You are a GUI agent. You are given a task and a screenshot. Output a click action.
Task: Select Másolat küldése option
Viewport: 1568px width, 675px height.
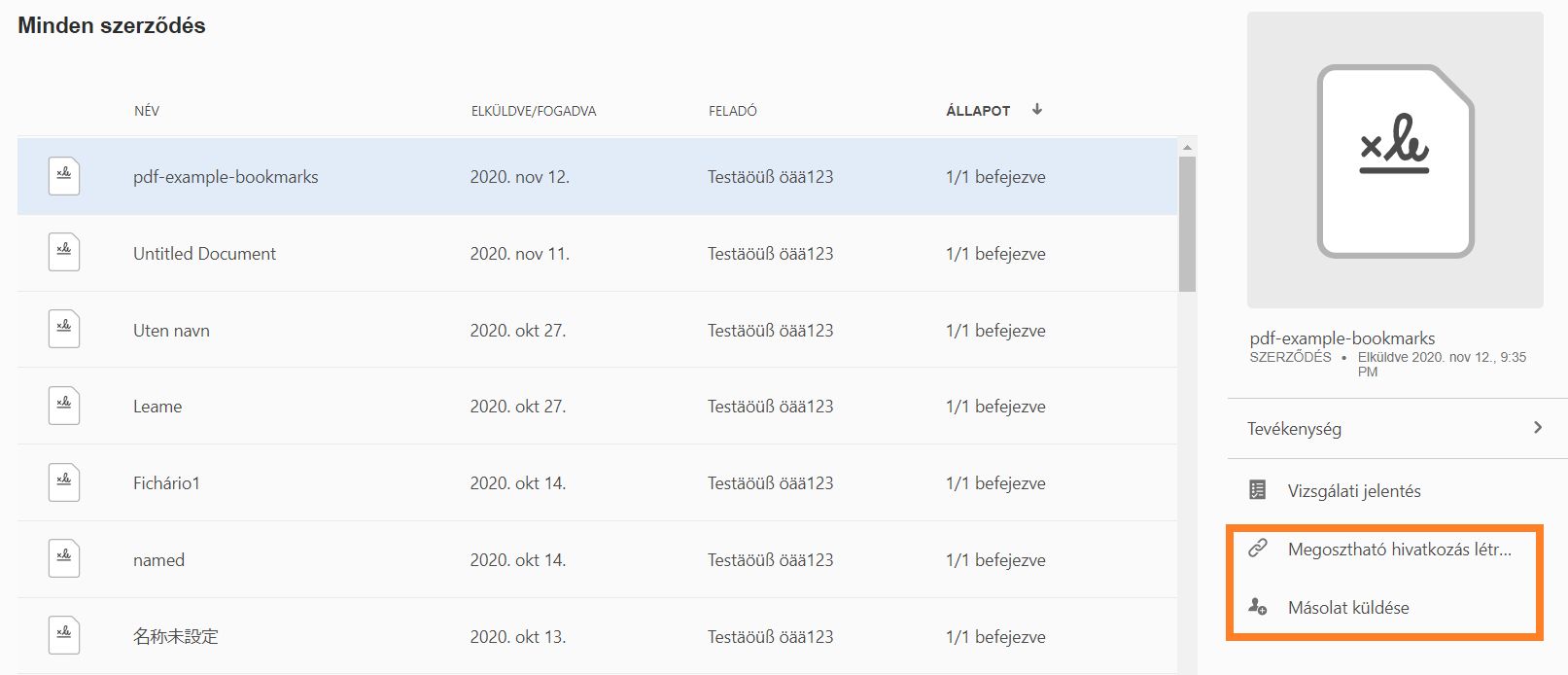(x=1347, y=608)
